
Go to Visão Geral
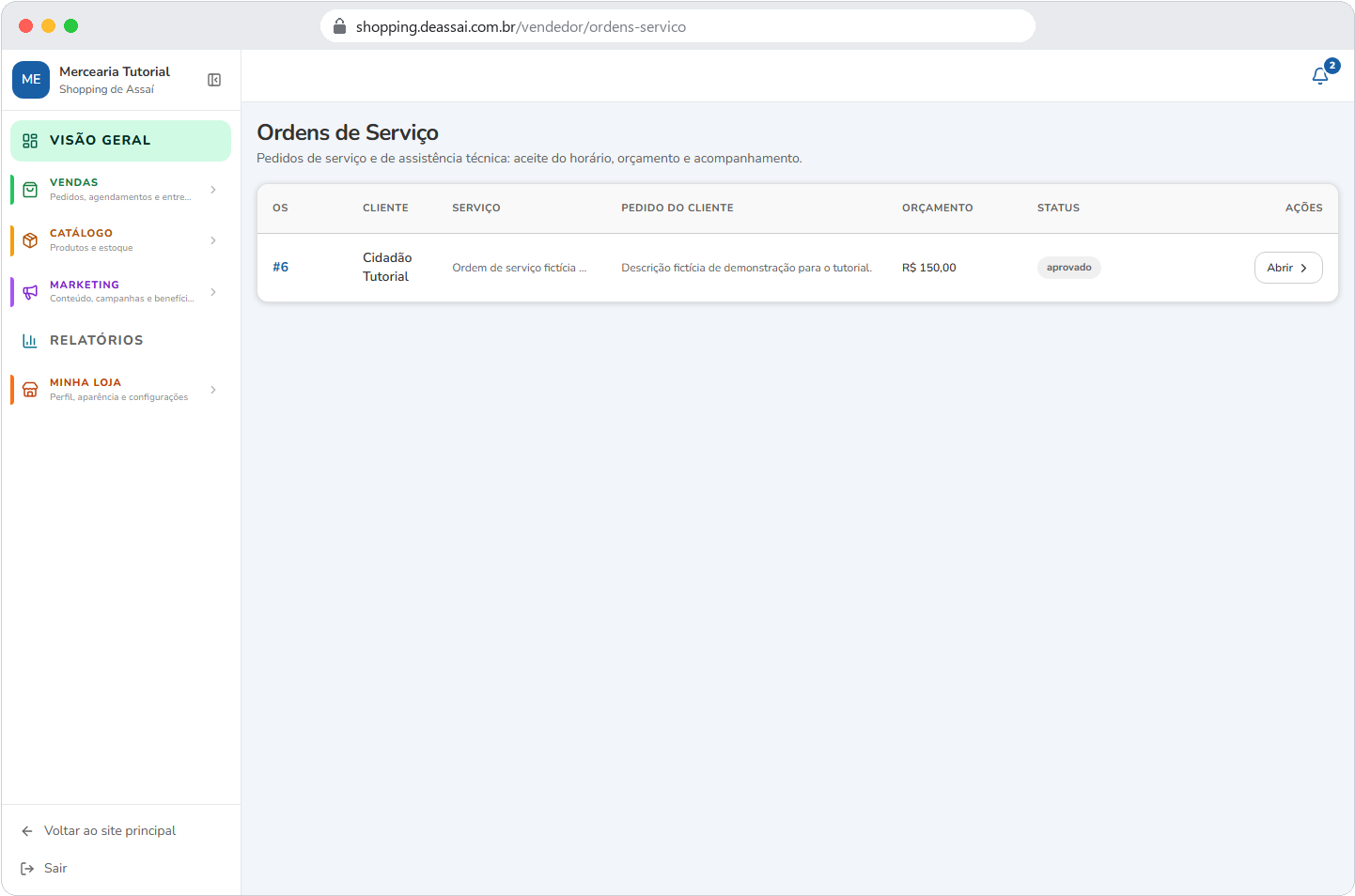[x=120, y=141]
